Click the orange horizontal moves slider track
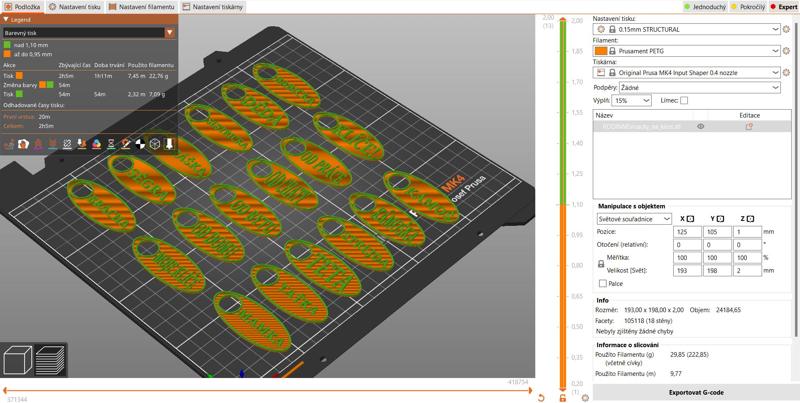The height and width of the screenshot is (403, 800). (x=267, y=391)
